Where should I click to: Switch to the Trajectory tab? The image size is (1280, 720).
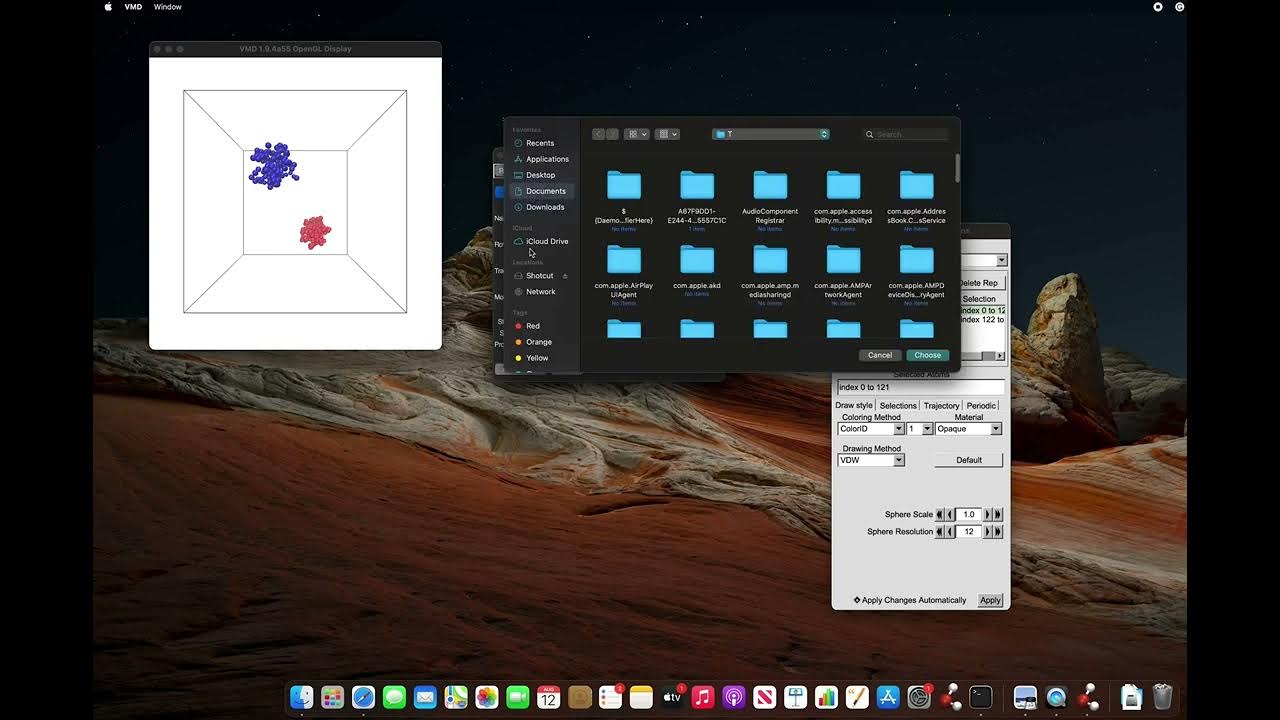click(941, 405)
